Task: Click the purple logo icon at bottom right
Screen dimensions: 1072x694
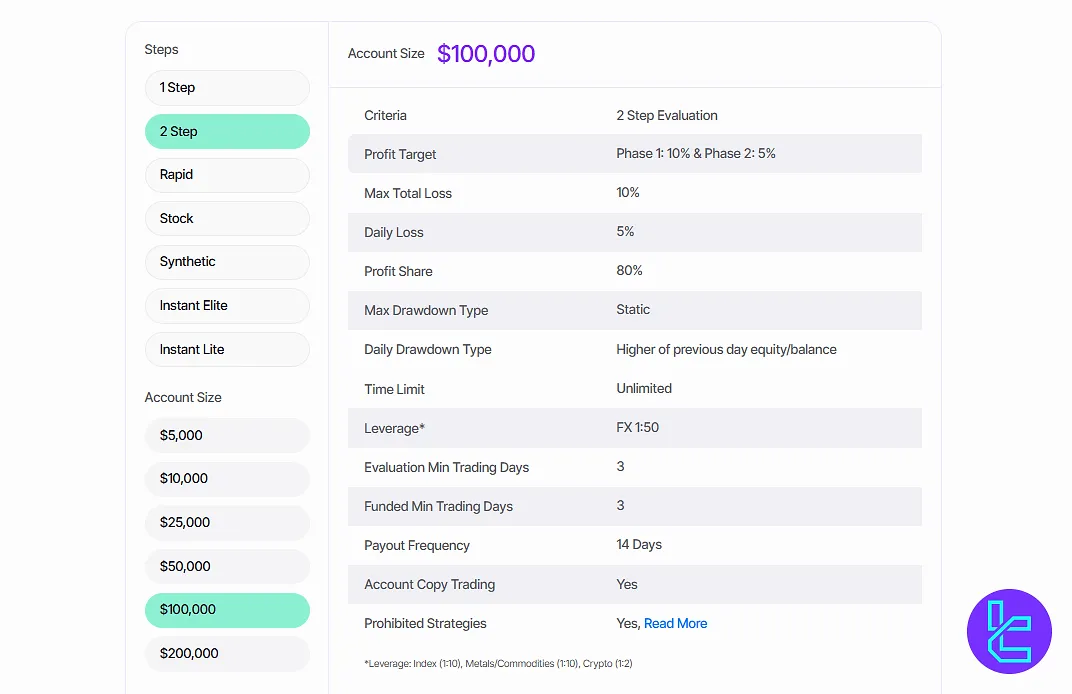Action: tap(1009, 631)
